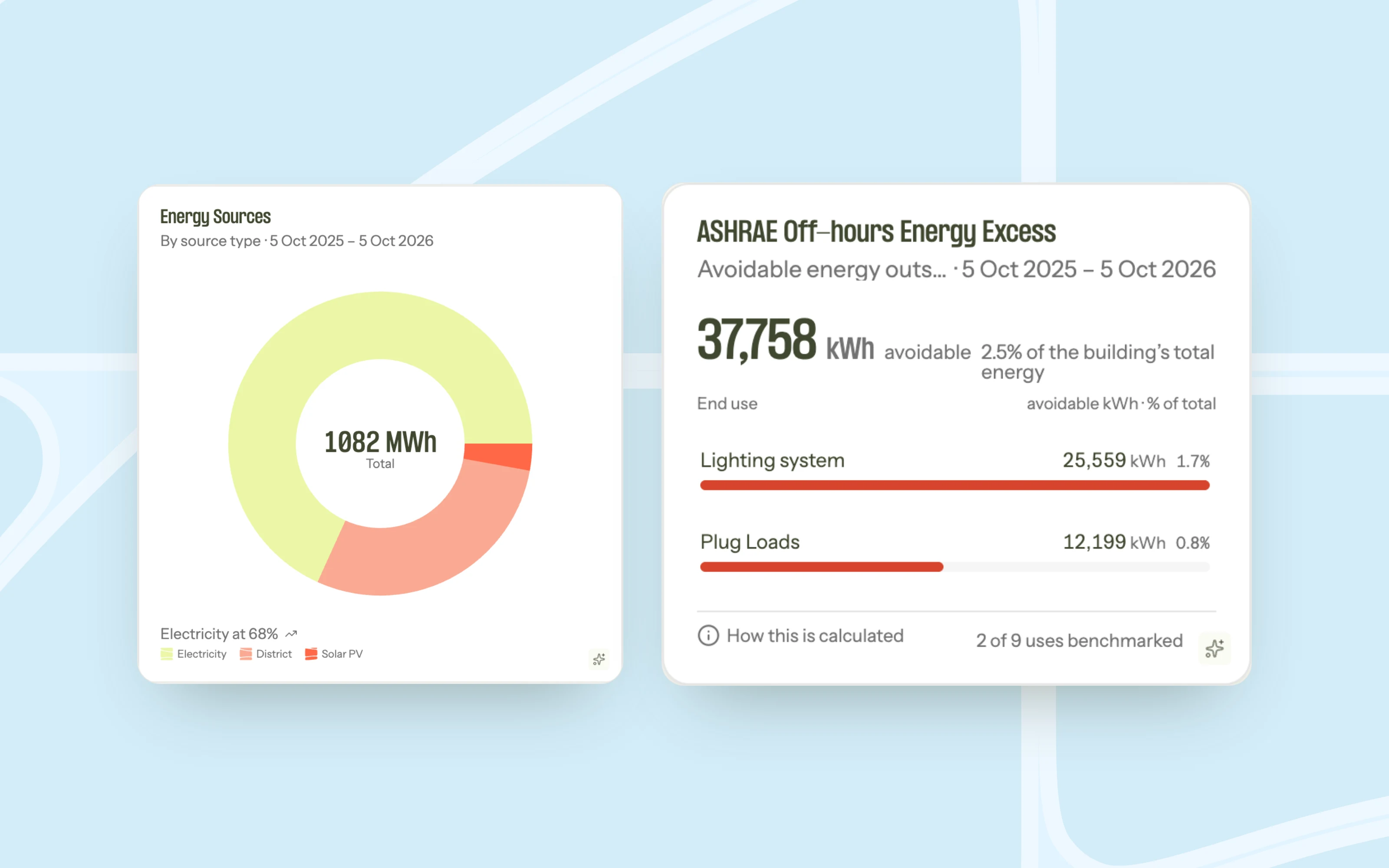The height and width of the screenshot is (868, 1389).
Task: Click 2.5% of the building's total energy text
Action: pyautogui.click(x=1097, y=362)
